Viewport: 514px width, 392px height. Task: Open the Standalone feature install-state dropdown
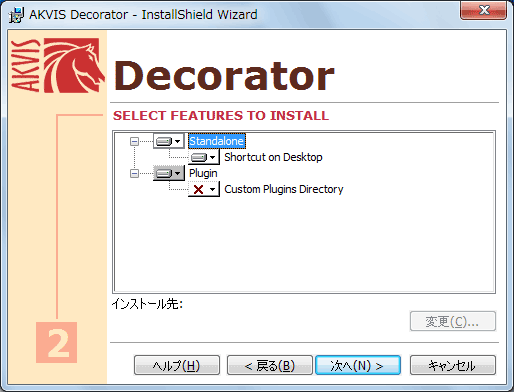(x=169, y=141)
